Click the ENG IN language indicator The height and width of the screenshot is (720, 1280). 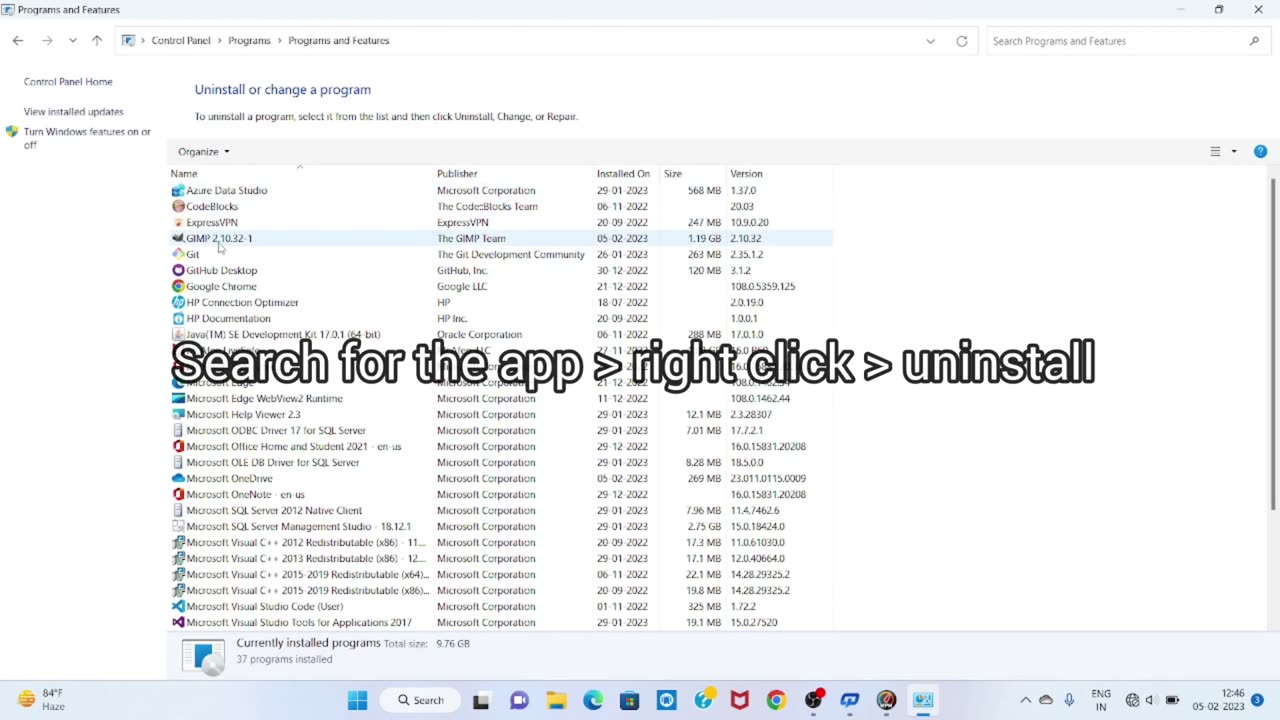[x=1101, y=700]
